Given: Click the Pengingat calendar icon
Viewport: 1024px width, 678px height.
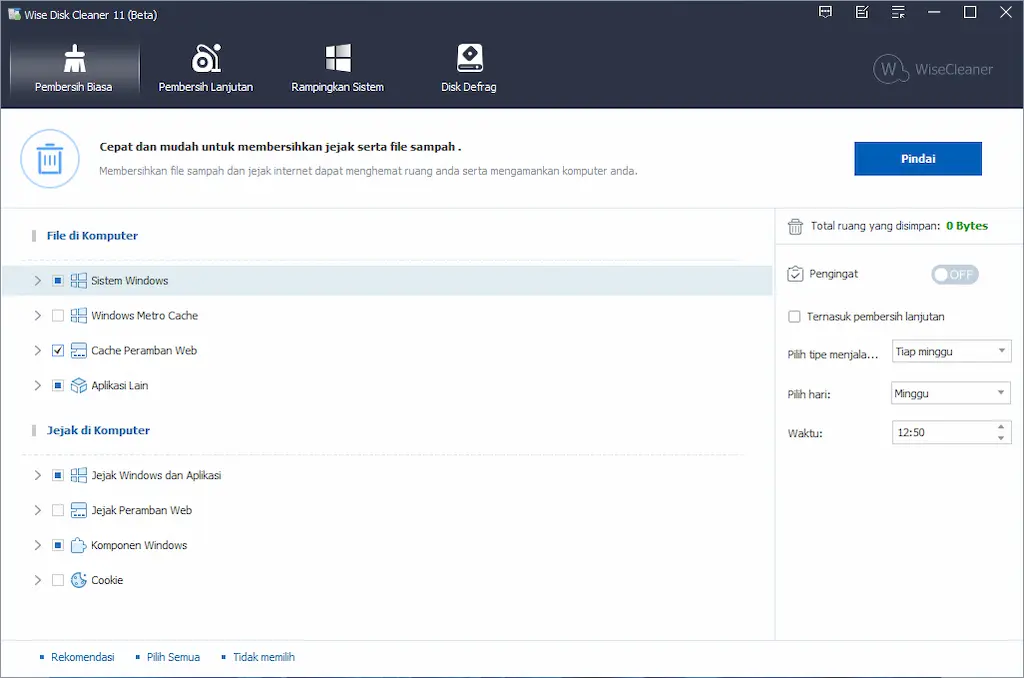Looking at the screenshot, I should (795, 274).
